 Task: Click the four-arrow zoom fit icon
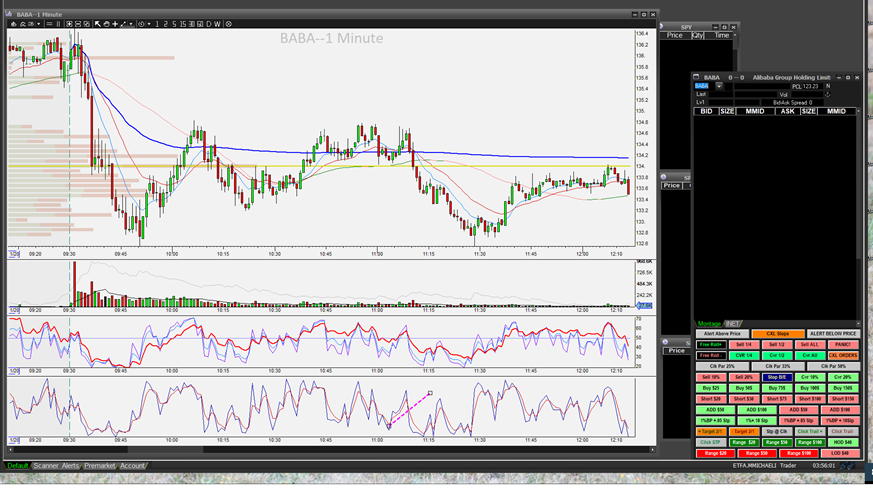click(69, 24)
